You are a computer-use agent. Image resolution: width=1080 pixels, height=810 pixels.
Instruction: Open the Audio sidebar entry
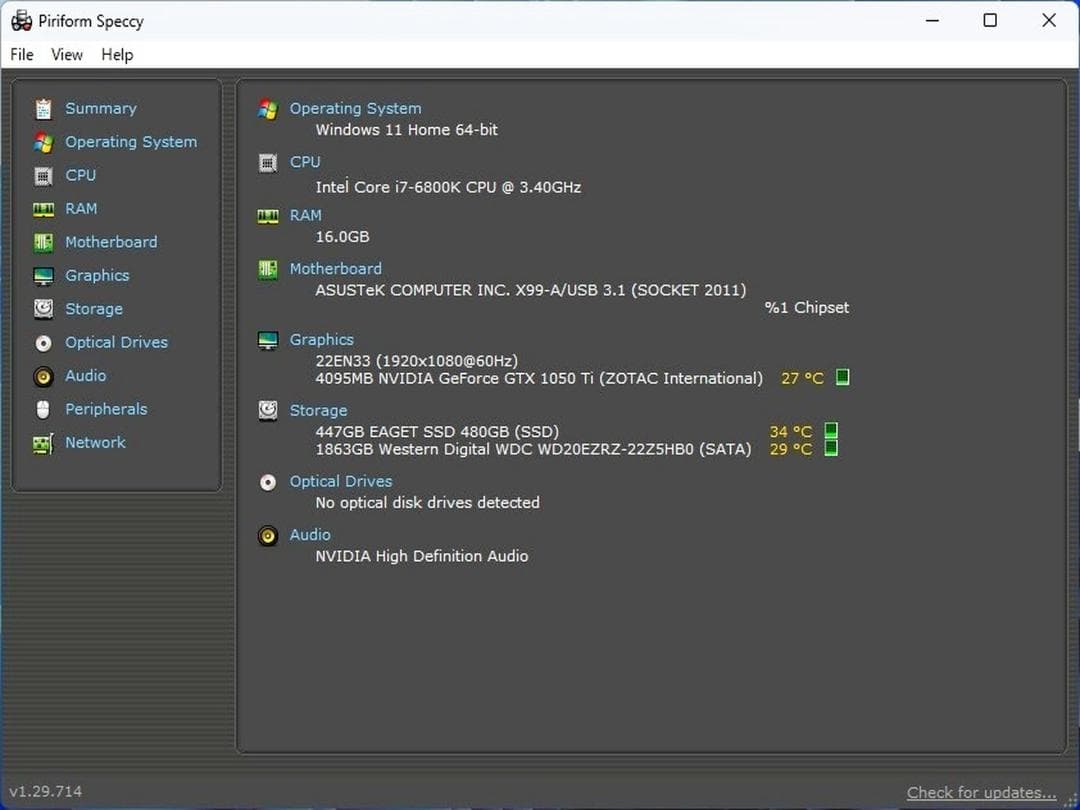pos(85,376)
